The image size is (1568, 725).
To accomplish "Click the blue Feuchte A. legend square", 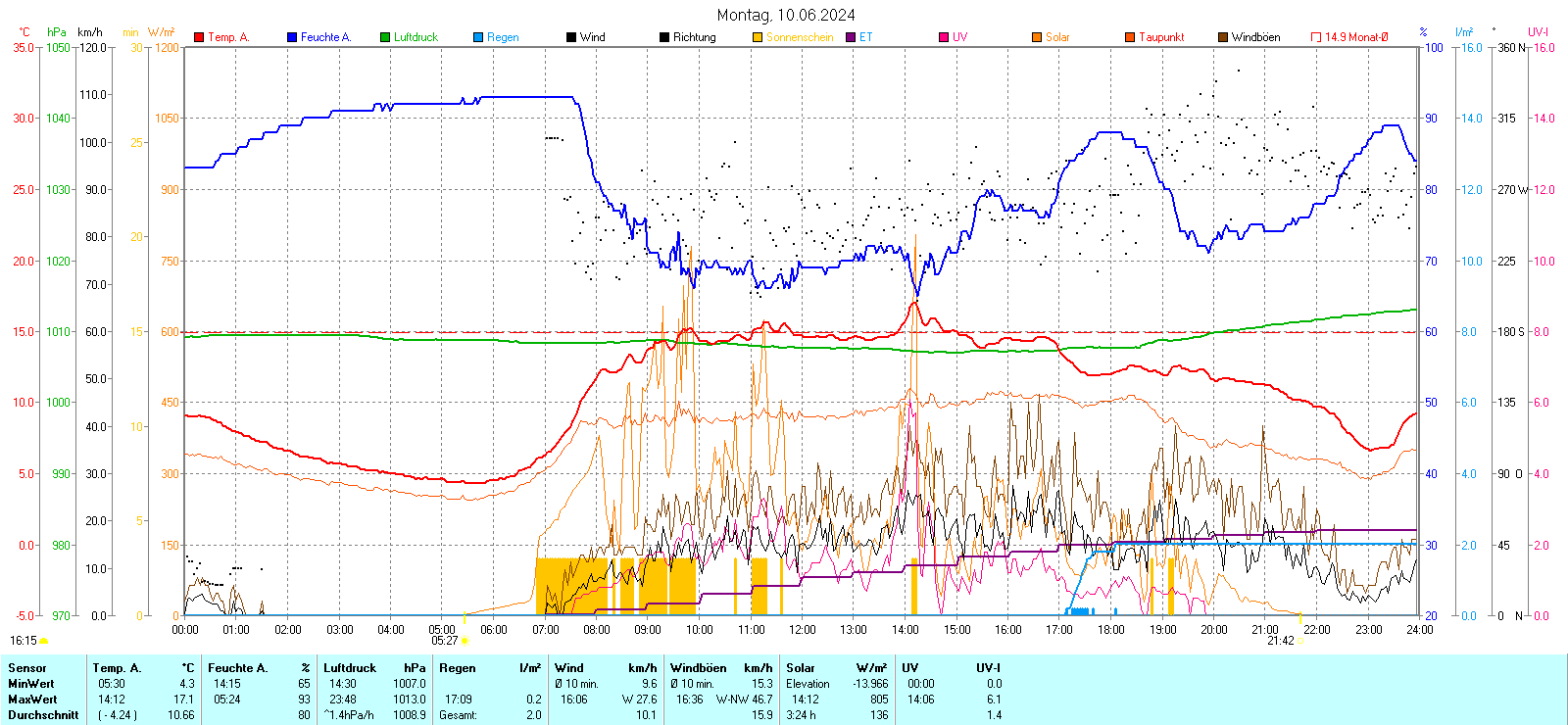I will tap(292, 37).
